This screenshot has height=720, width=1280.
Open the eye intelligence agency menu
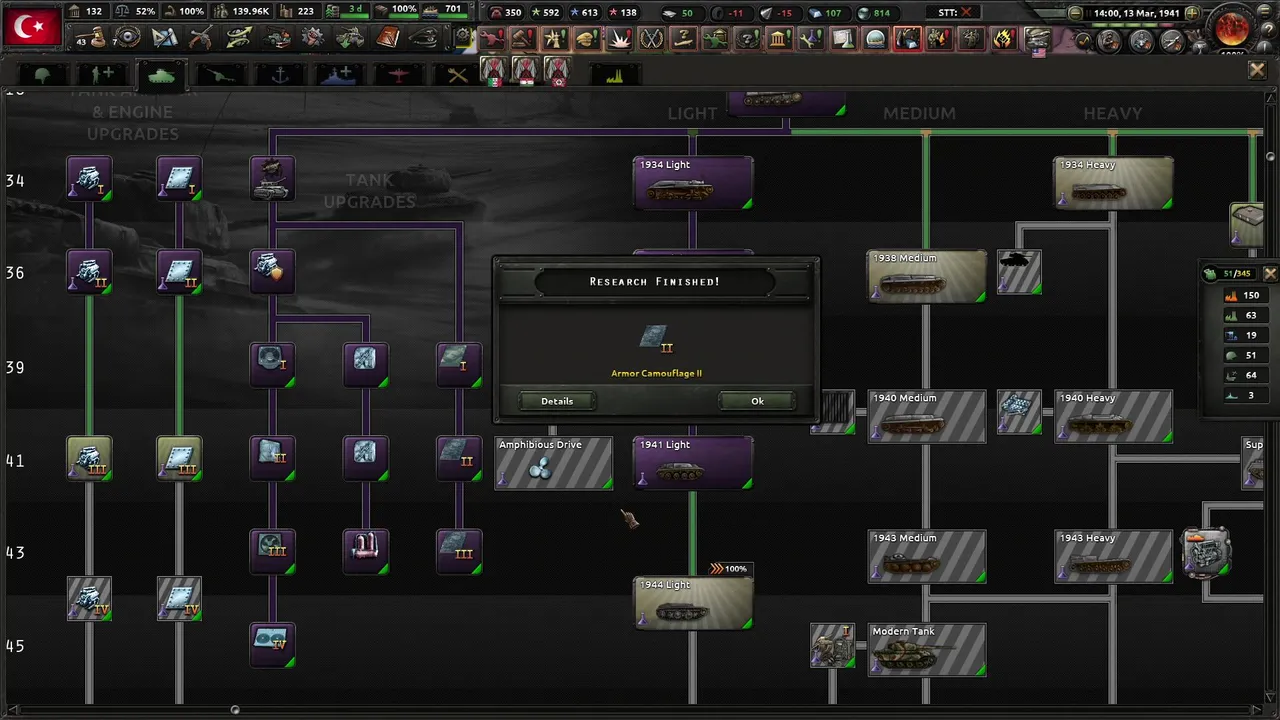click(x=127, y=39)
